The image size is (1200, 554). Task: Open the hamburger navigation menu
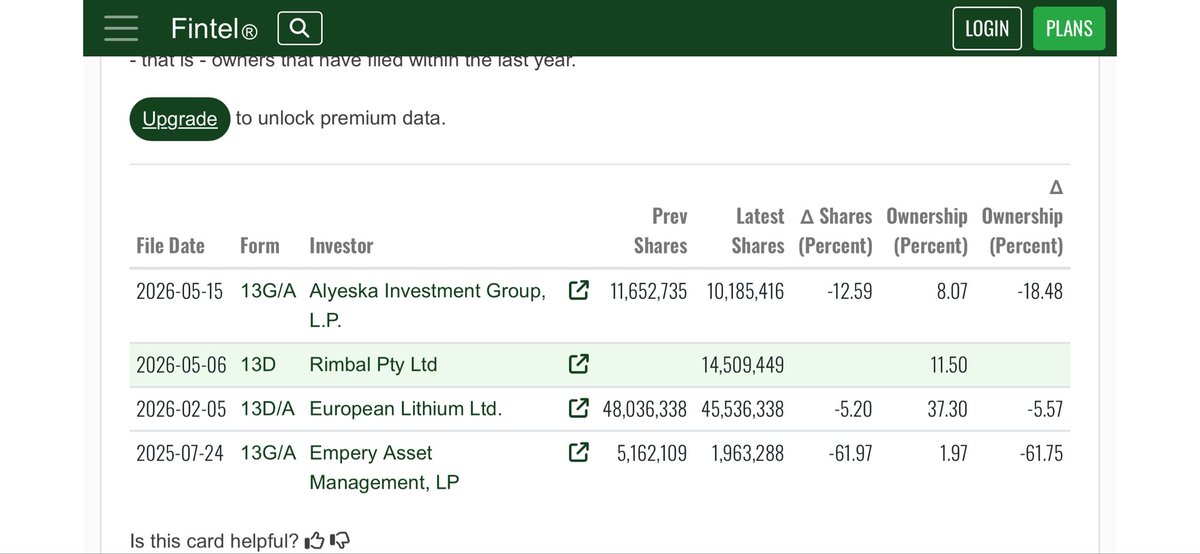click(x=122, y=28)
